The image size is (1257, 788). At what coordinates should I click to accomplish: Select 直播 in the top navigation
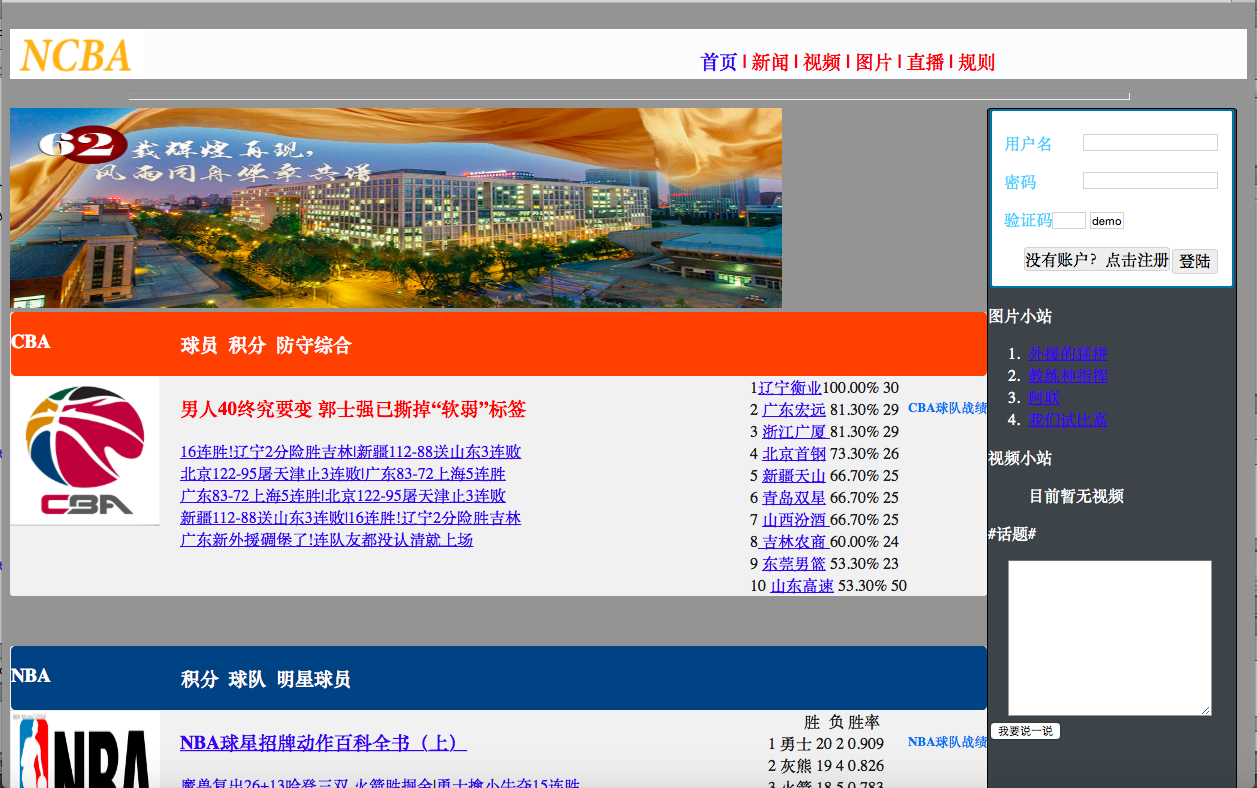tap(925, 62)
